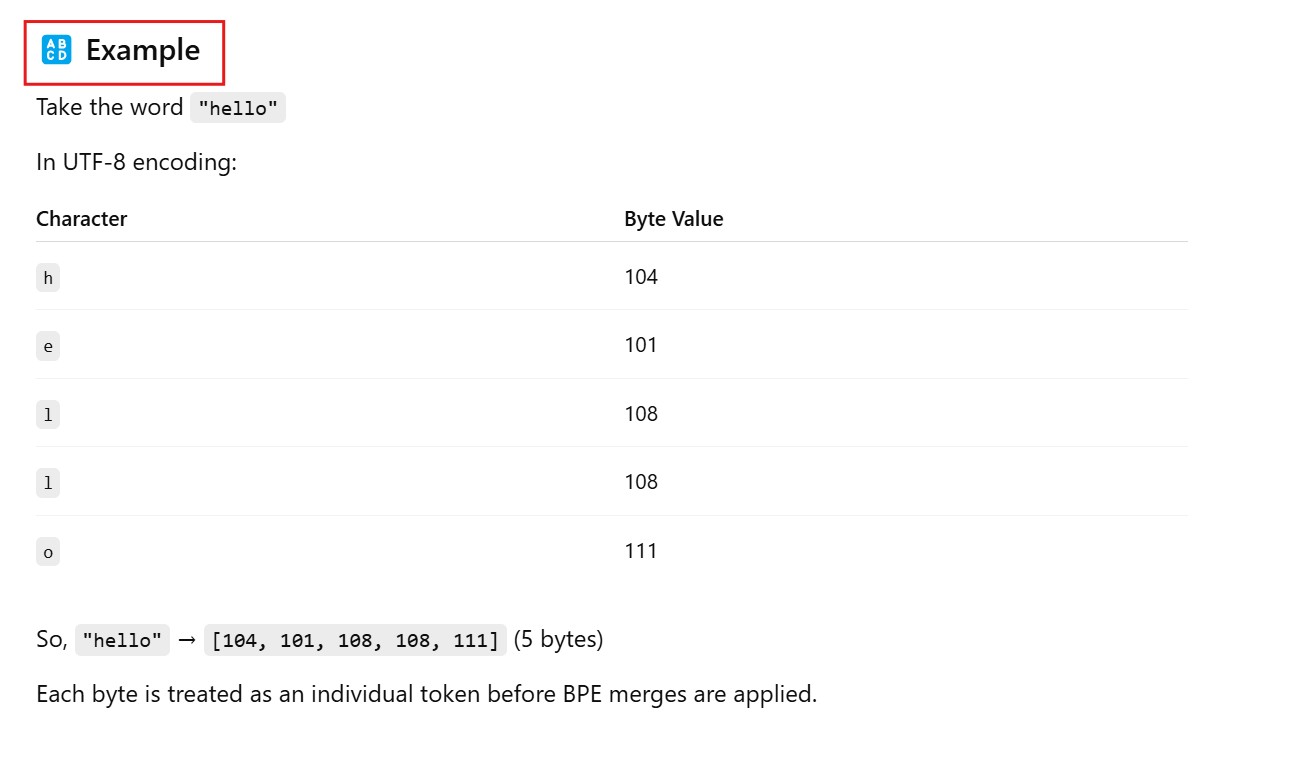This screenshot has height=771, width=1302.
Task: Click the second 'l' character code cell
Action: (x=48, y=484)
